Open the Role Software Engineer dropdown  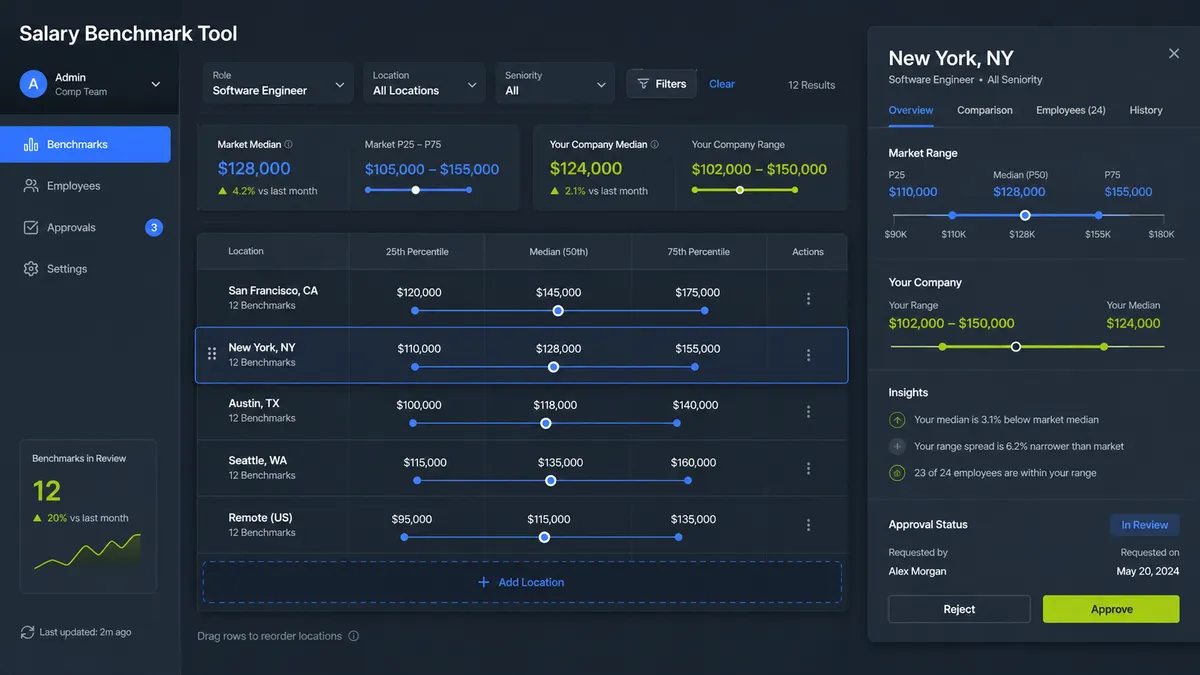(x=277, y=83)
